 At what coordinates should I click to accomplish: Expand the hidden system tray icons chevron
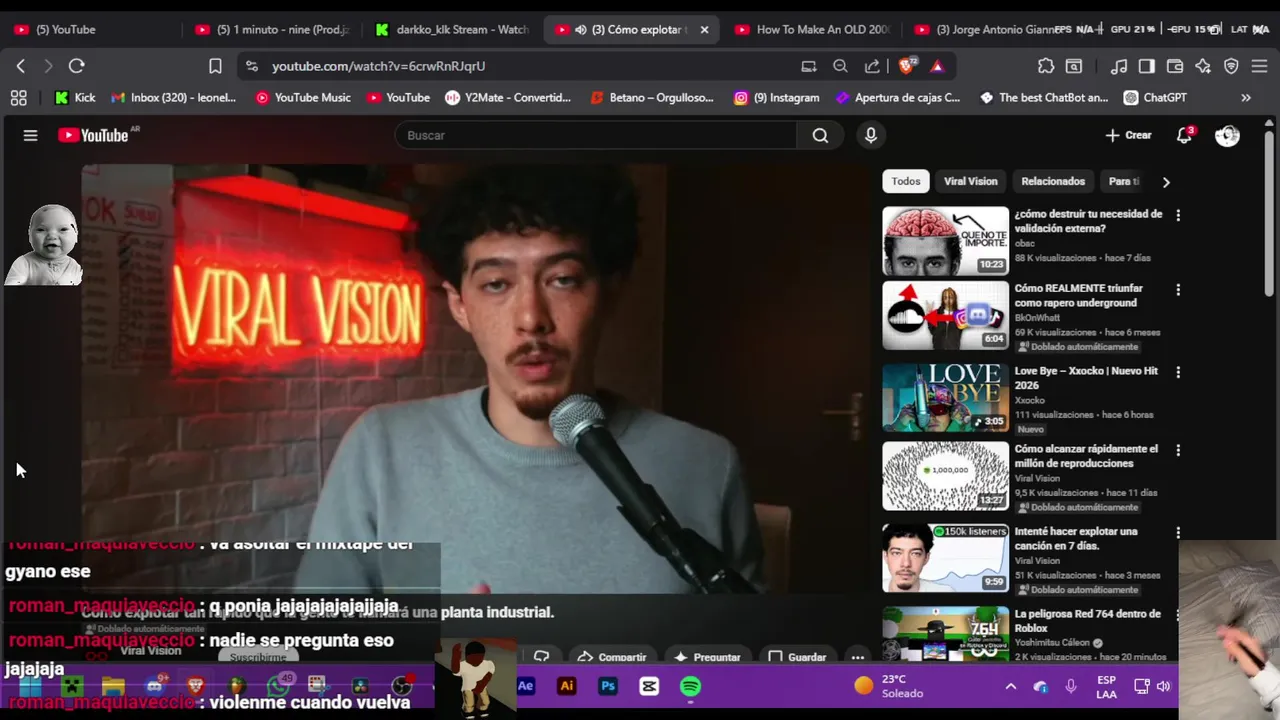coord(1010,686)
